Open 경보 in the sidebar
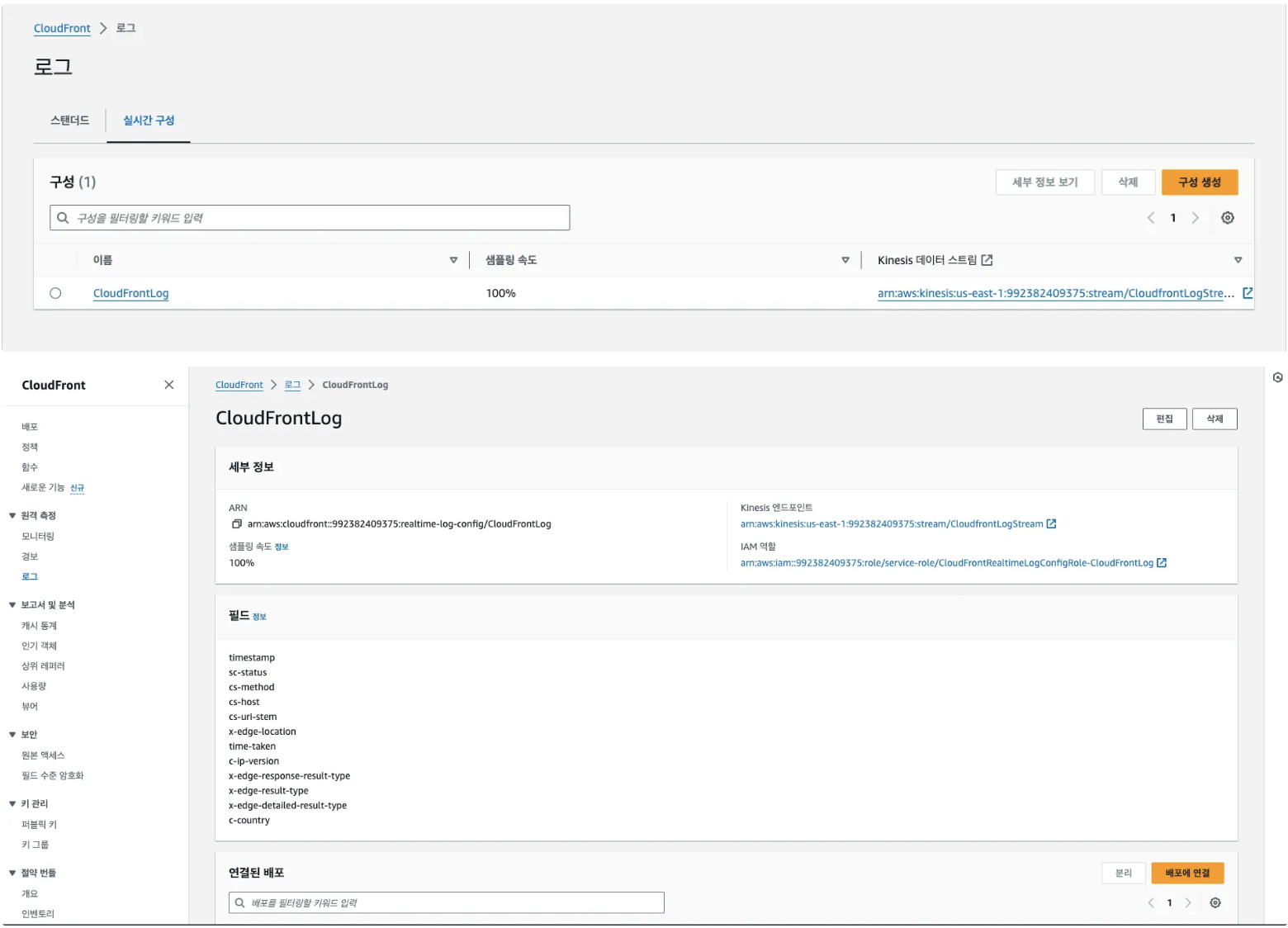Screen dimensions: 1288x928 coord(30,556)
